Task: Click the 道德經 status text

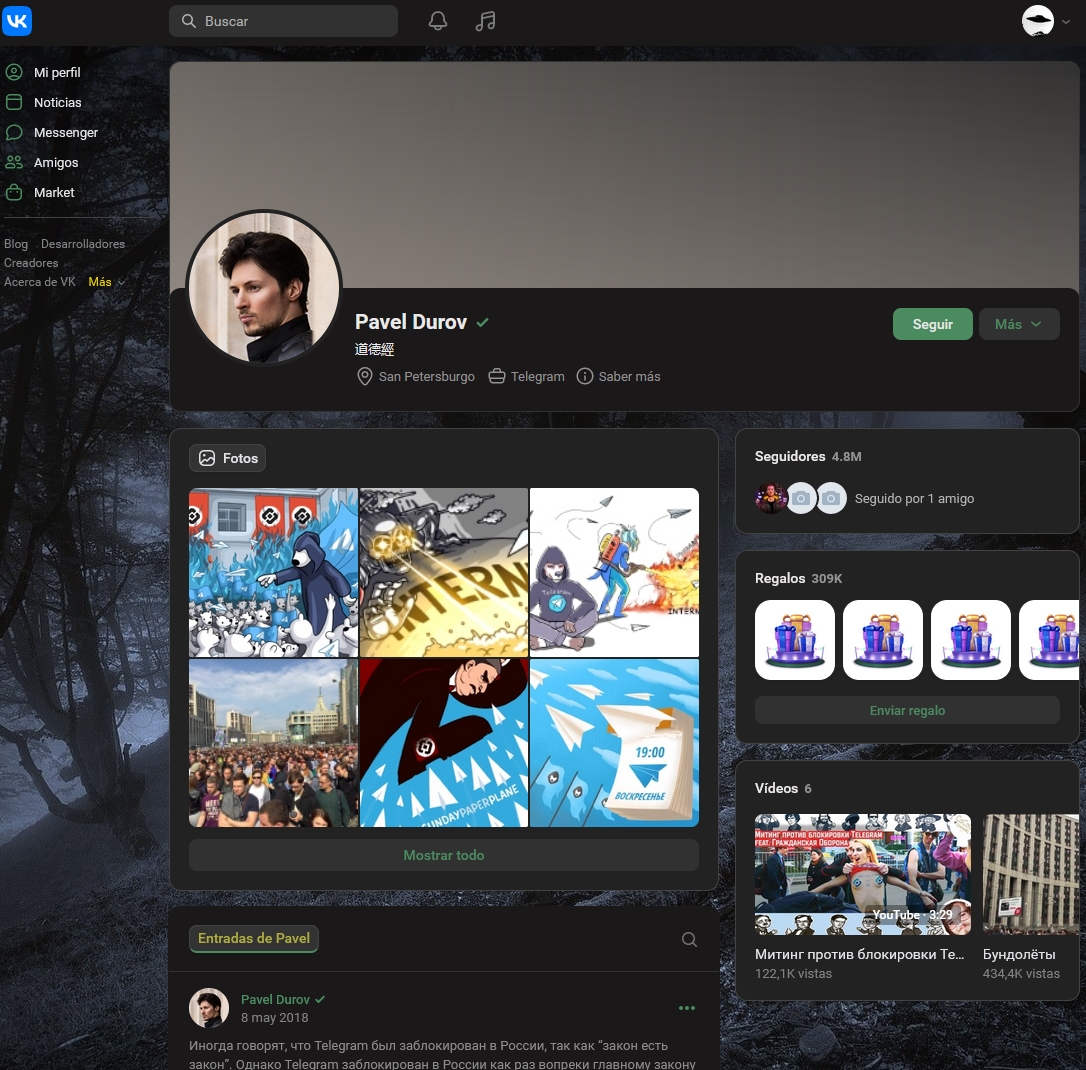Action: (375, 349)
